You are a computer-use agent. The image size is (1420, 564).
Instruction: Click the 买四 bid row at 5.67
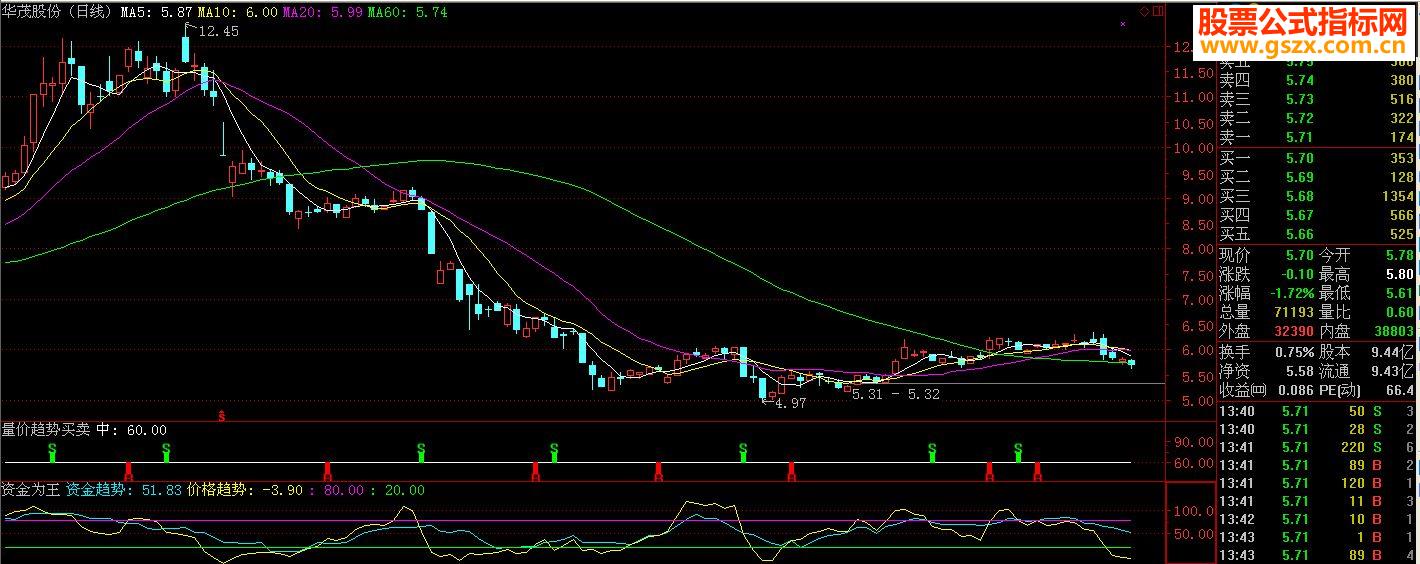click(x=1316, y=216)
